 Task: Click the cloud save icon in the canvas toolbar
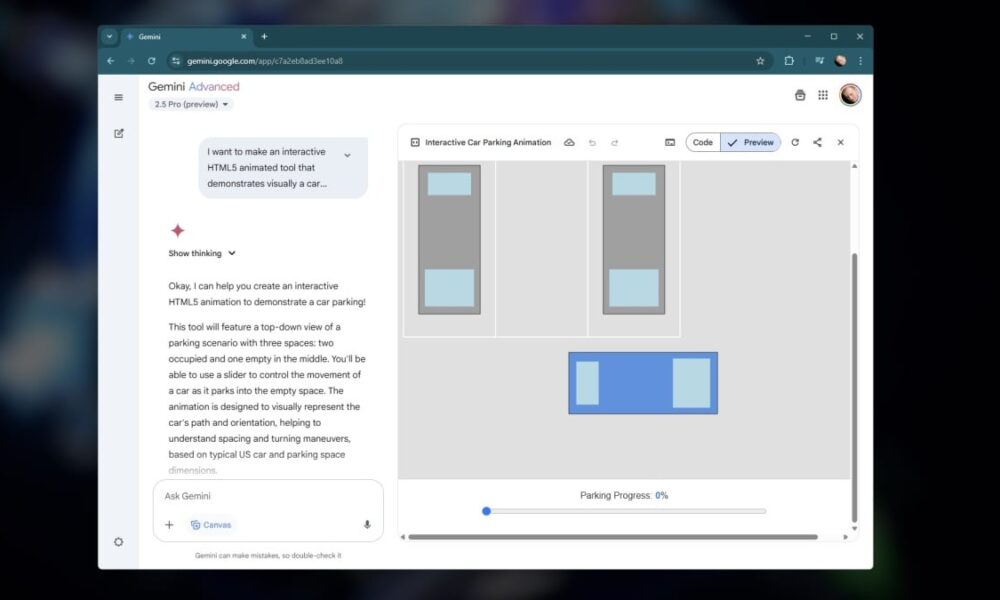click(570, 142)
